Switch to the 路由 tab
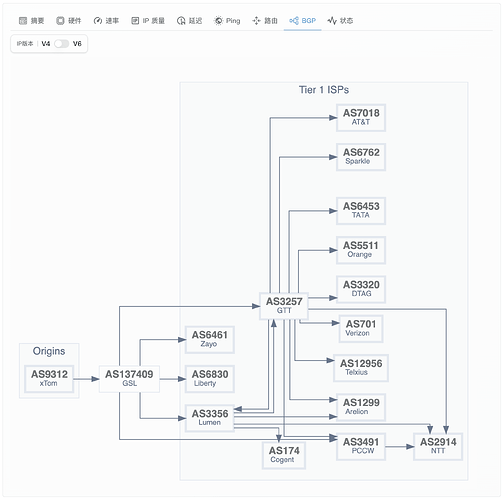This screenshot has height=500, width=504. coord(265,21)
